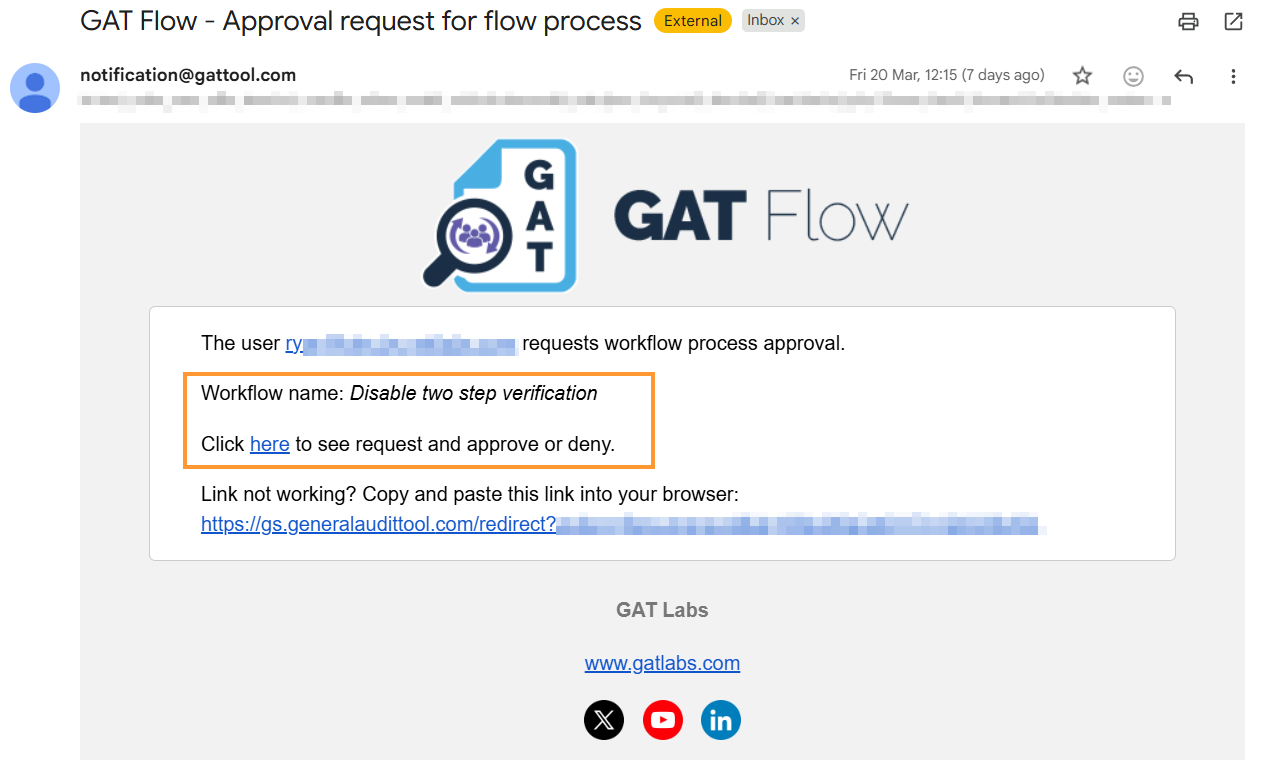Click the timestamp showing Fri 20 Mar
The height and width of the screenshot is (783, 1277).
coord(946,75)
